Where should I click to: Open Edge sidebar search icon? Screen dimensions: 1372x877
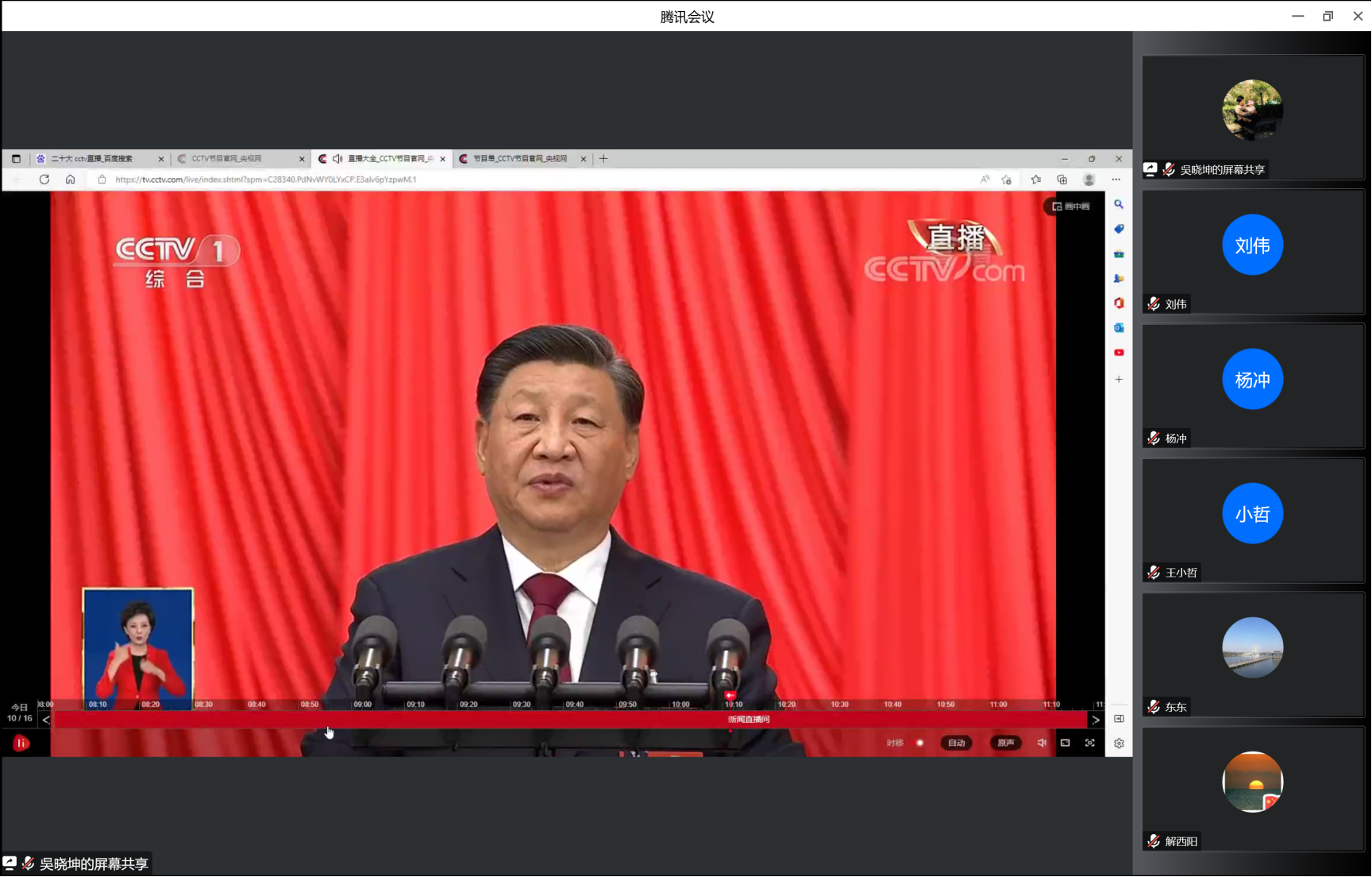coord(1119,204)
